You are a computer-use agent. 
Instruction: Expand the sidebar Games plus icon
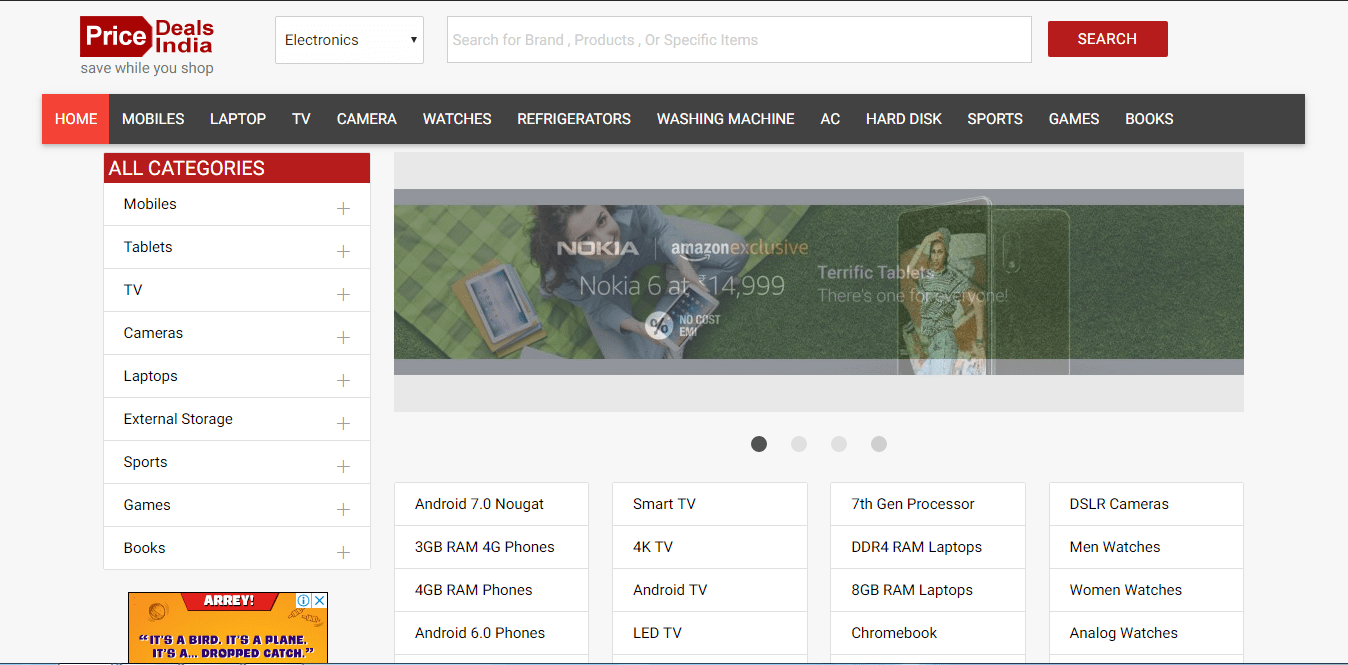tap(343, 509)
